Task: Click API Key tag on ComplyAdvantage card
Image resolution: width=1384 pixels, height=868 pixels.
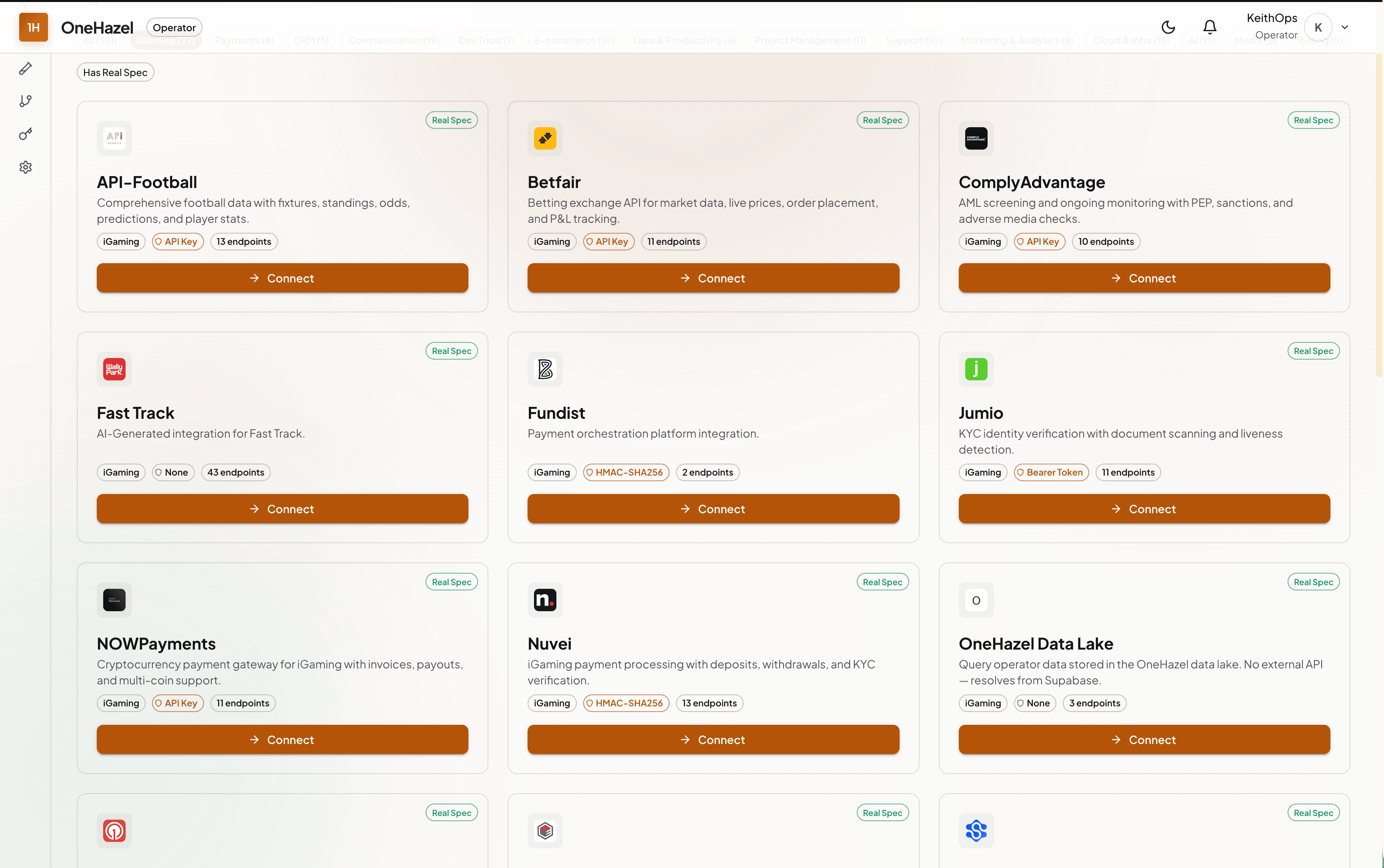Action: click(1040, 242)
